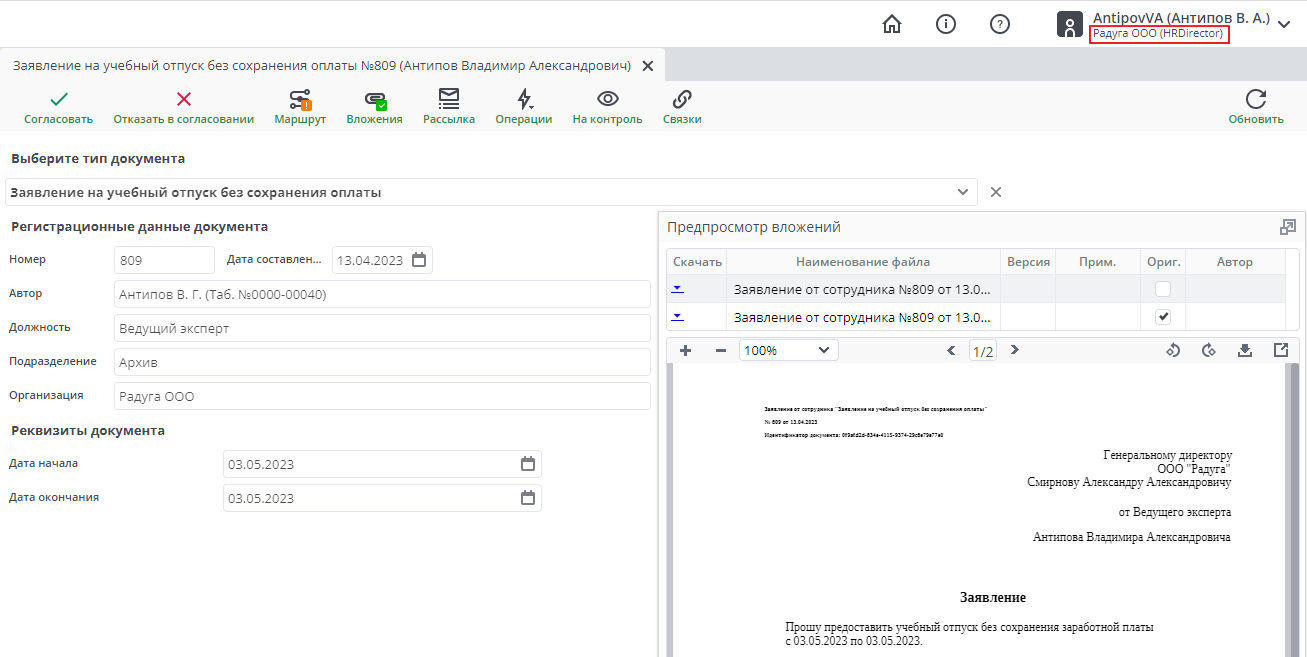Screen dimensions: 1307x657
Task: Click the Скачать column header
Action: [697, 262]
